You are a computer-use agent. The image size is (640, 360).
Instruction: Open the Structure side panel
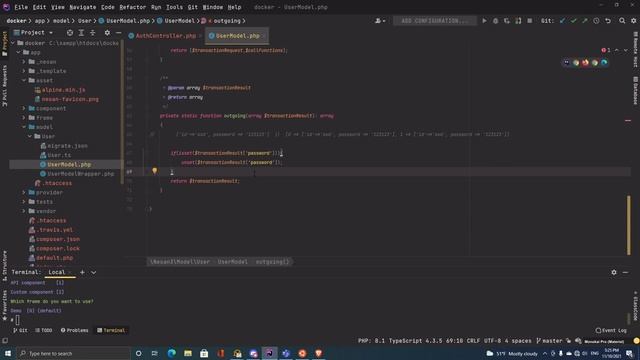tap(4, 266)
